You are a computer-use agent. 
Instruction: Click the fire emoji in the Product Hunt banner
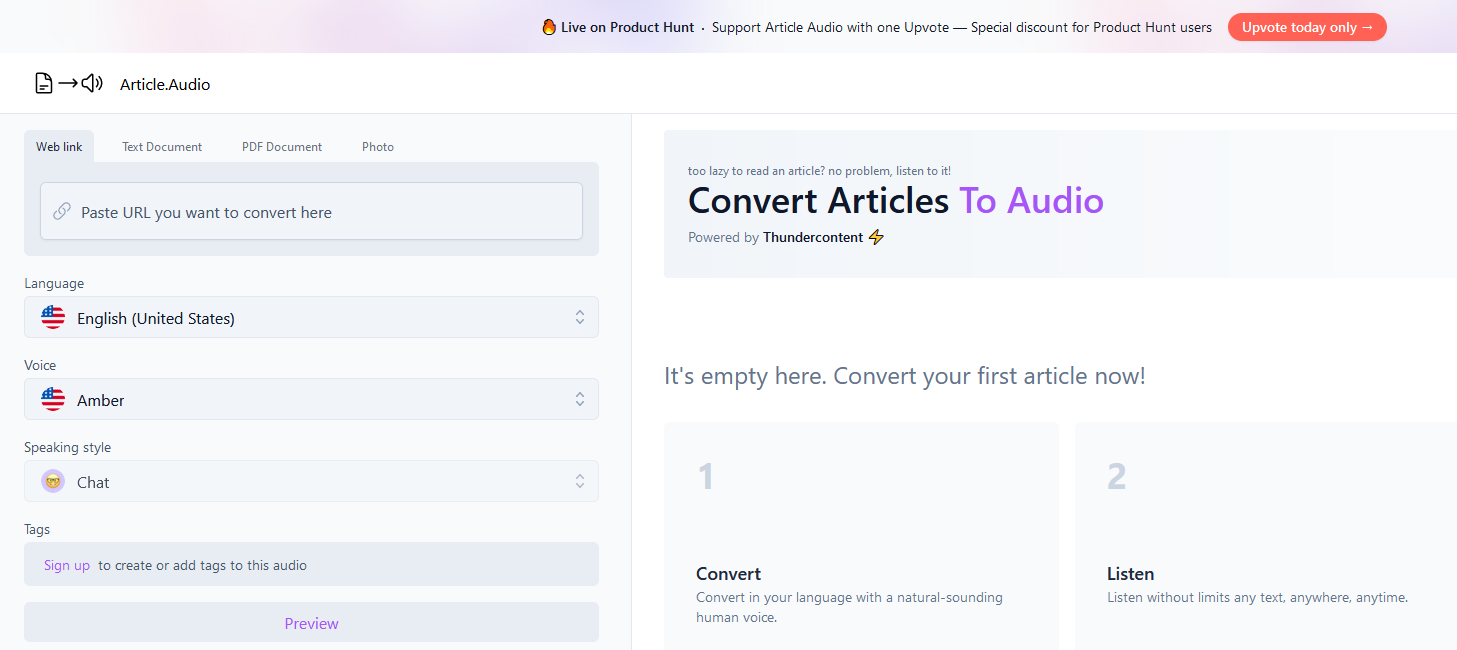pyautogui.click(x=550, y=27)
